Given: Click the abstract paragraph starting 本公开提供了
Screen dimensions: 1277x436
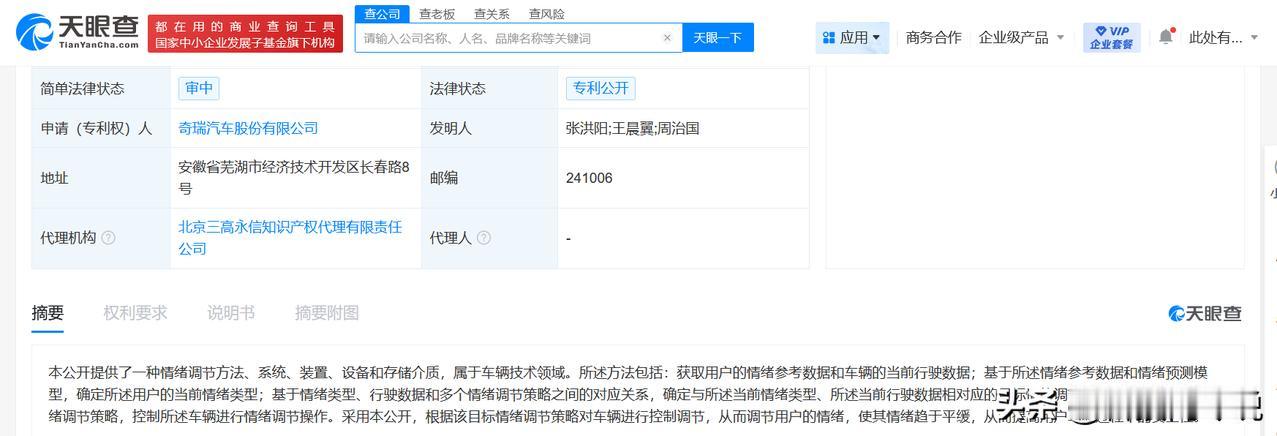Looking at the screenshot, I should point(628,393).
